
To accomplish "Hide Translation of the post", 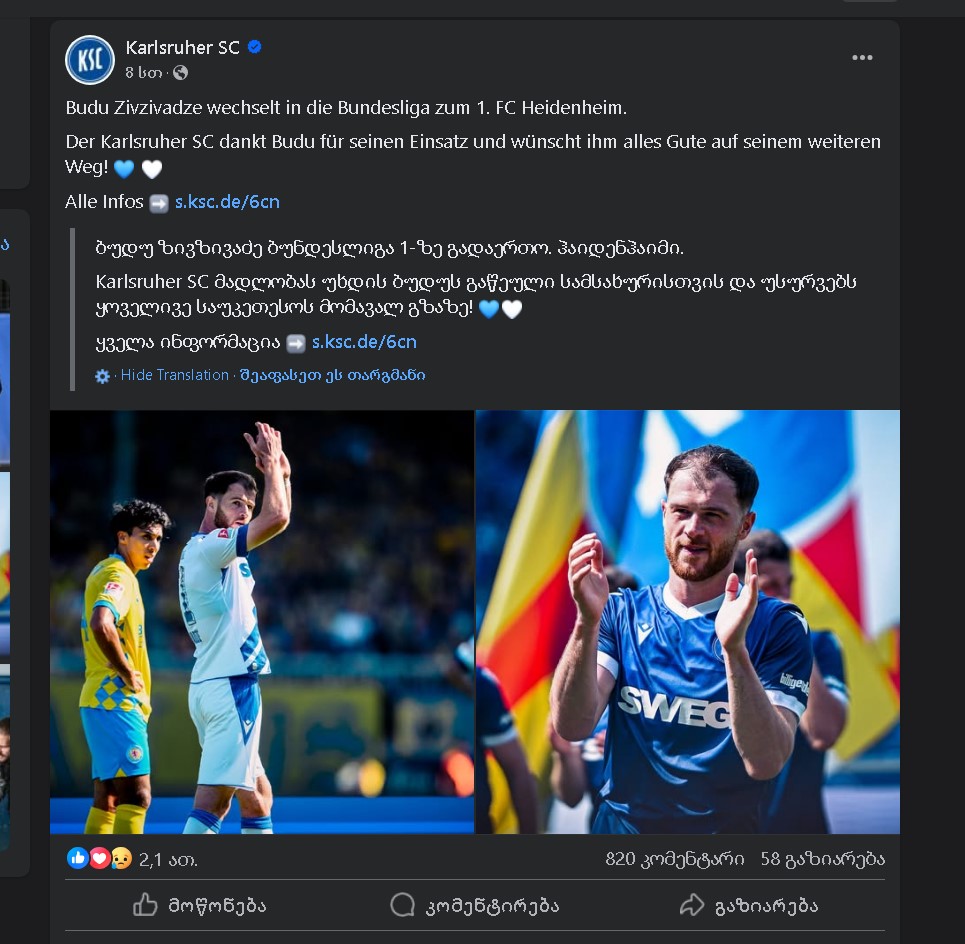I will pos(175,375).
